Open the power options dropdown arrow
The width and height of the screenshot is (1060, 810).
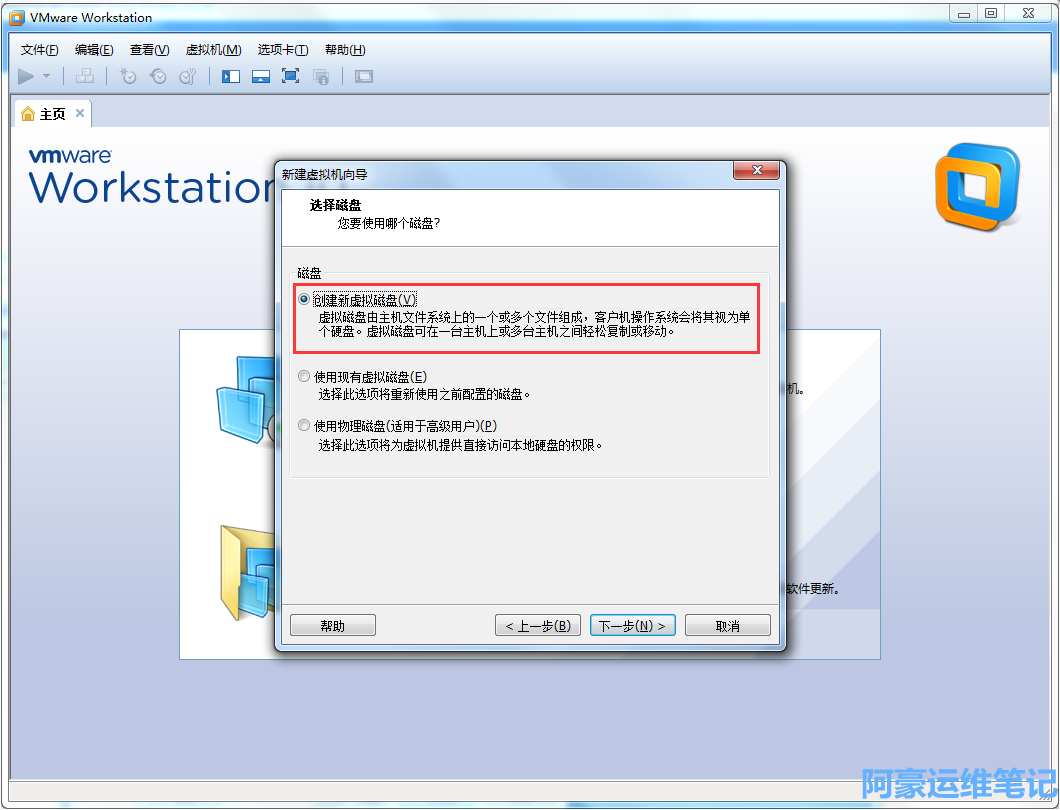pyautogui.click(x=47, y=76)
